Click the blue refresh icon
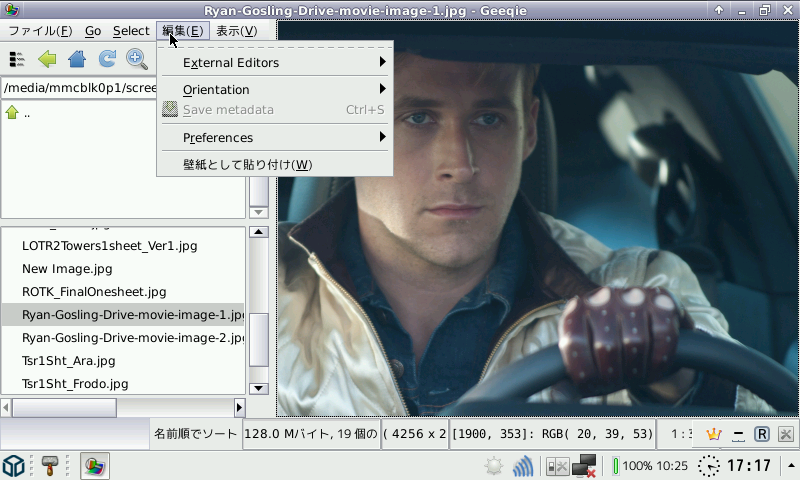This screenshot has height=480, width=800. click(107, 59)
